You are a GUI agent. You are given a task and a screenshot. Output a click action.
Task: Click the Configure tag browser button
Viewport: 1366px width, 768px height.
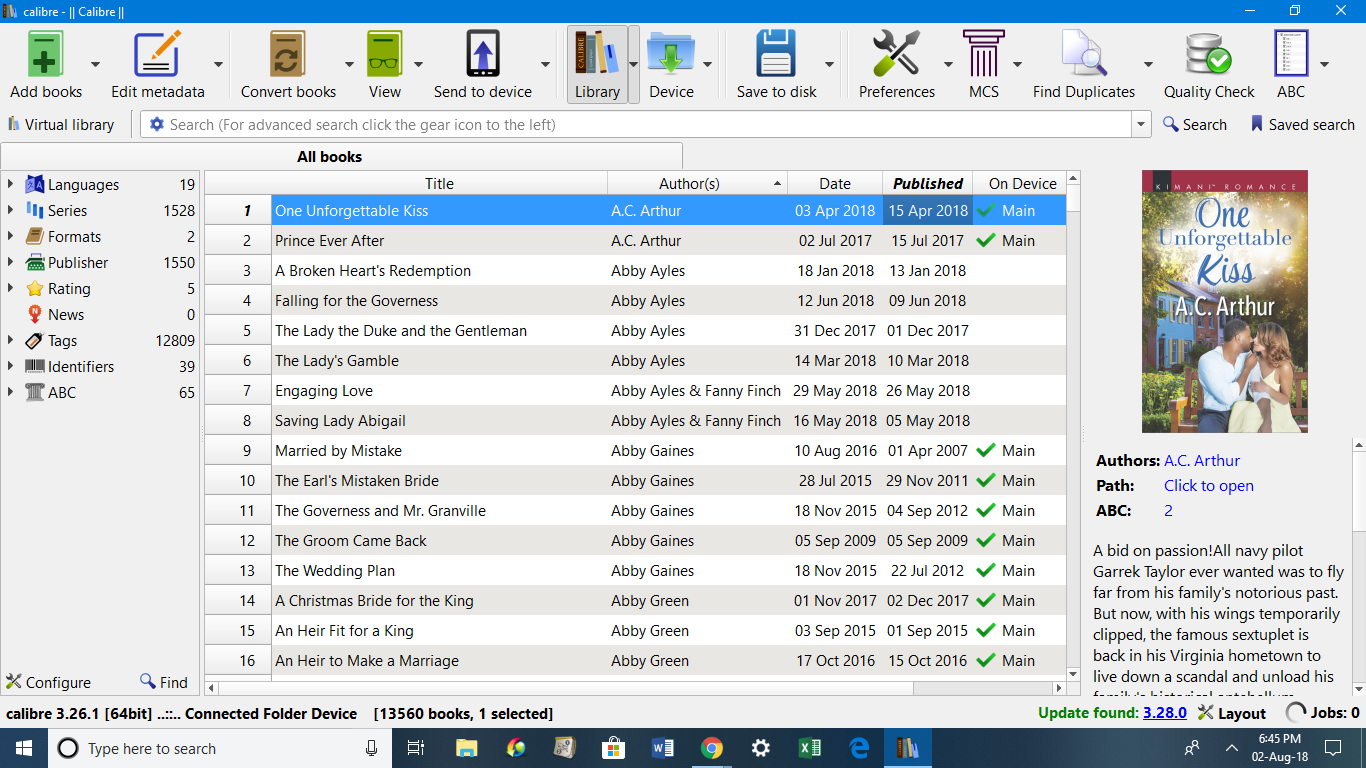tap(48, 682)
